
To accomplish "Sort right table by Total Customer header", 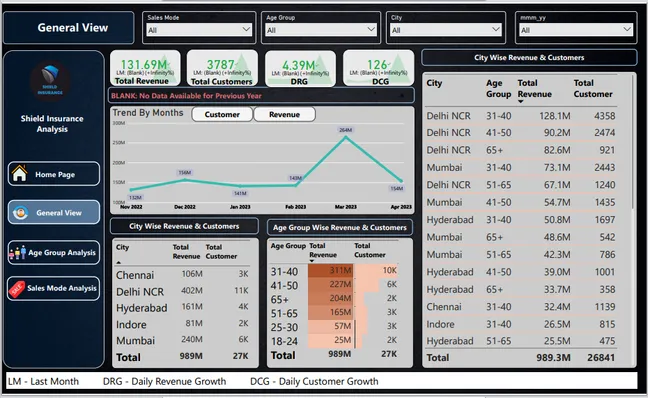I will point(593,89).
